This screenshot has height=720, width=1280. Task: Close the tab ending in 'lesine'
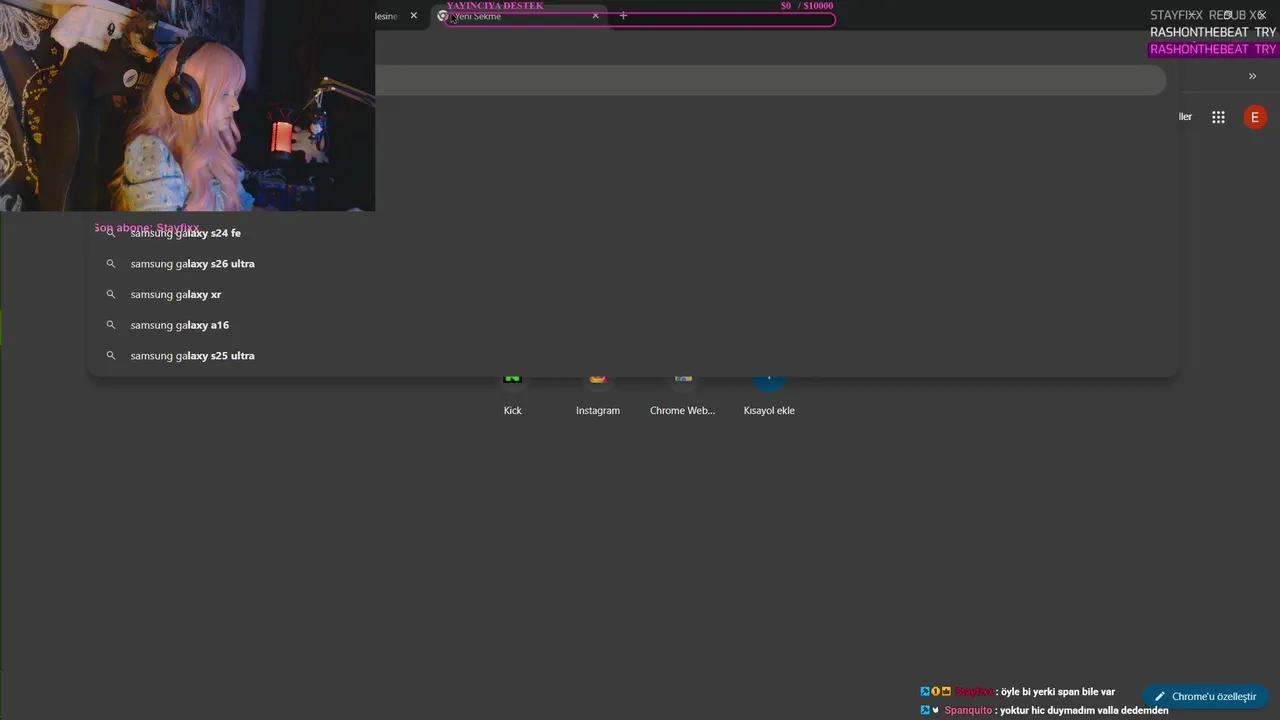(x=414, y=16)
